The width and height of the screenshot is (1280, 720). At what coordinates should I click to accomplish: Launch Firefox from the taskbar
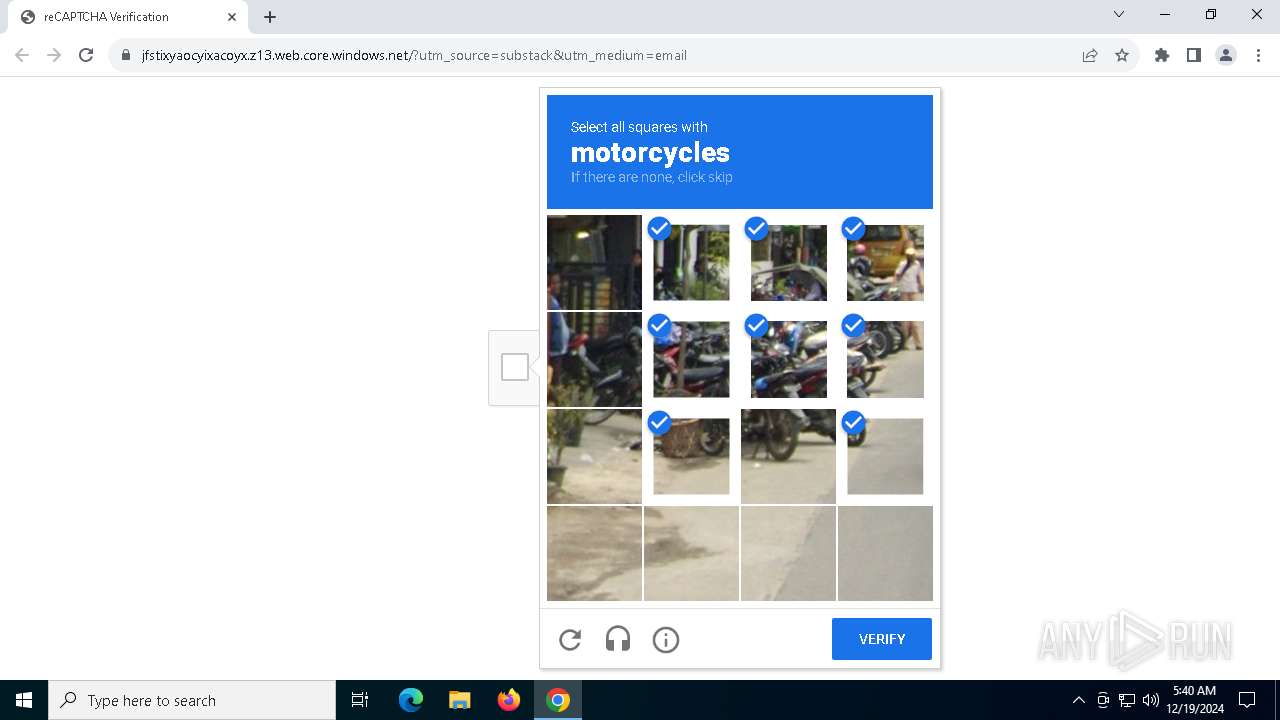pyautogui.click(x=509, y=700)
